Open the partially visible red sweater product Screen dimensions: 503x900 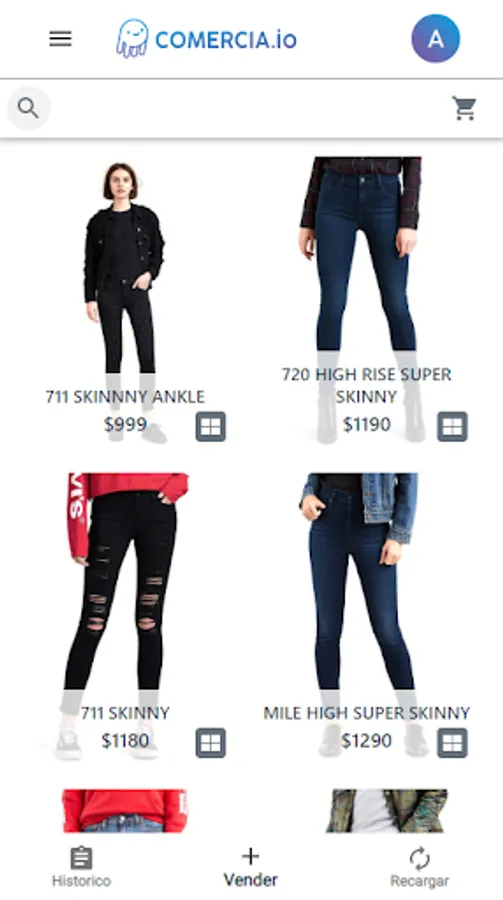pyautogui.click(x=125, y=810)
